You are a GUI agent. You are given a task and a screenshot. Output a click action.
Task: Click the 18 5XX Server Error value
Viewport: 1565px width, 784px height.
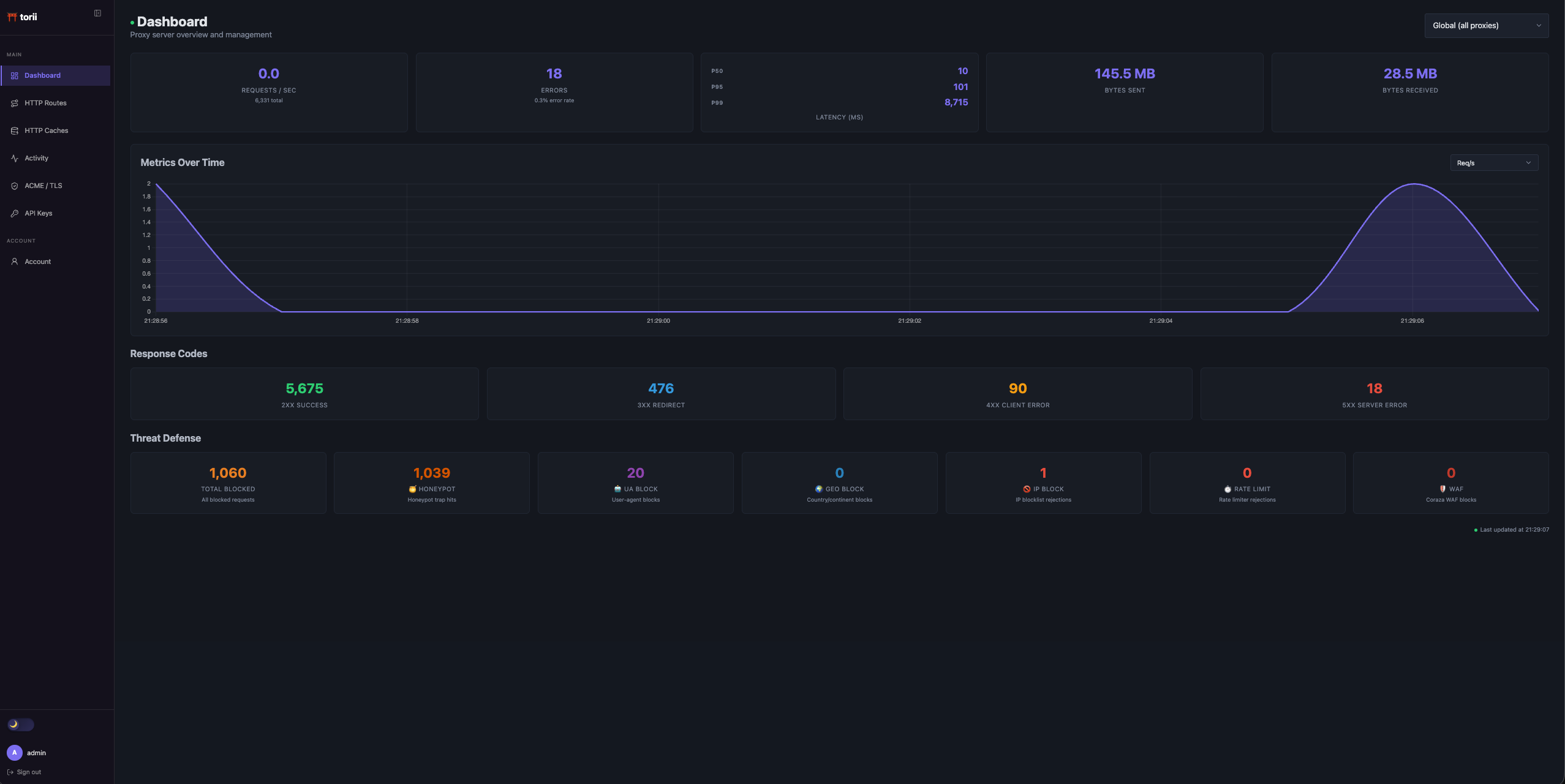click(1375, 389)
